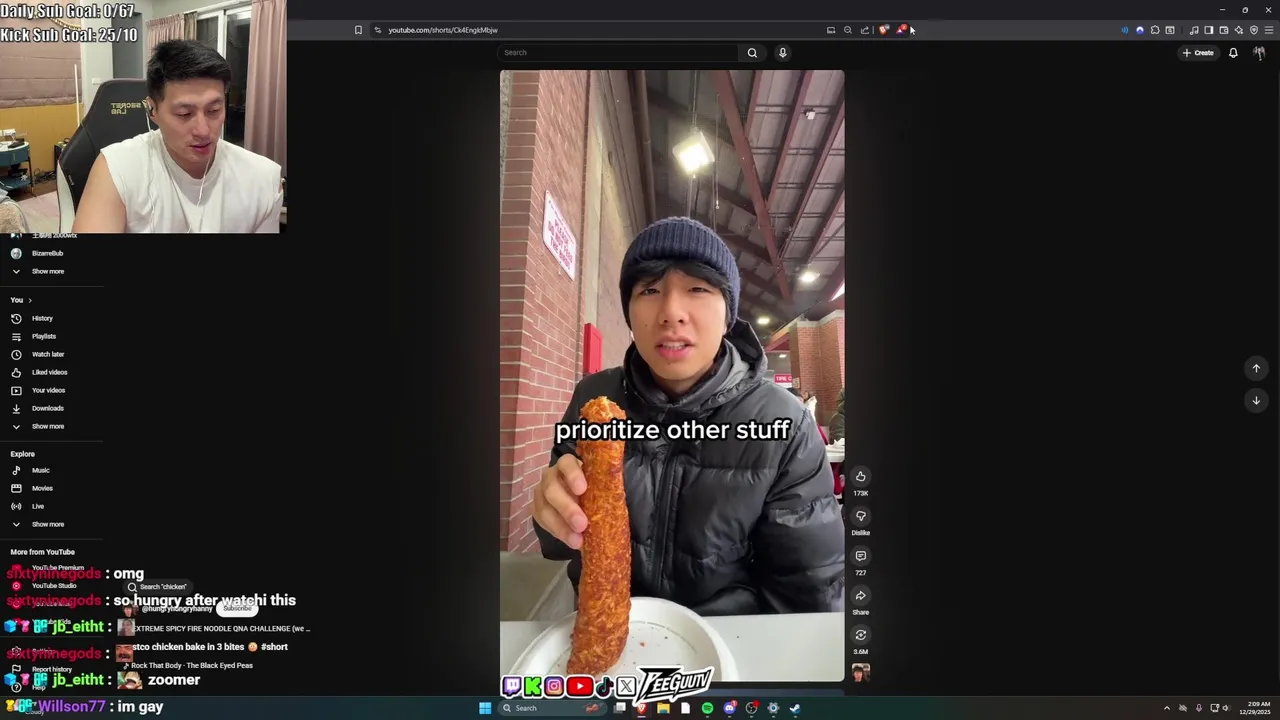Image resolution: width=1280 pixels, height=720 pixels.
Task: Bookmark this page via bookmark icon
Action: 358,30
